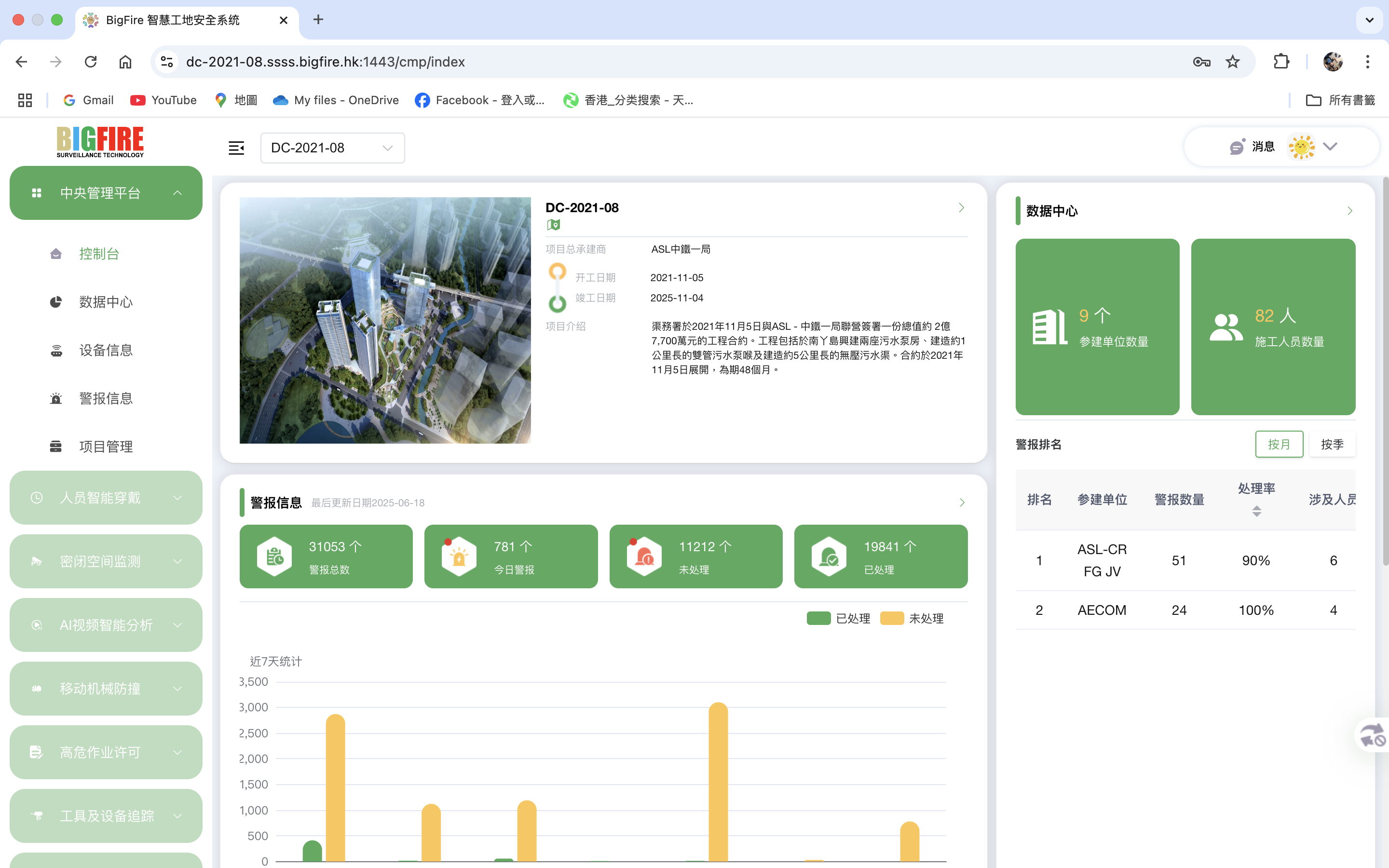Collapse the sidebar menu toggle icon
Screen dimensions: 1389x868
[236, 148]
